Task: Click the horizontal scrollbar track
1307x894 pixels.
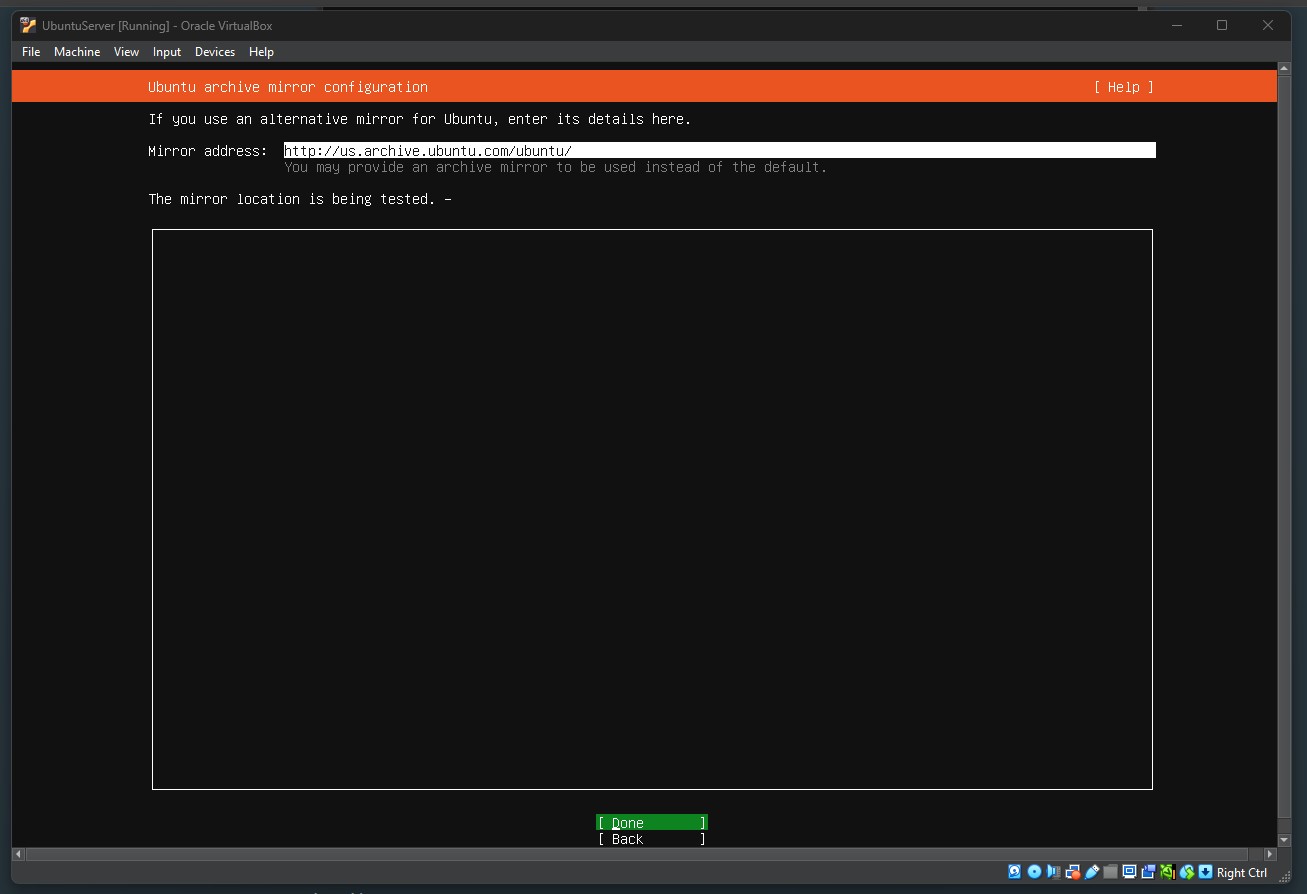Action: pyautogui.click(x=640, y=855)
